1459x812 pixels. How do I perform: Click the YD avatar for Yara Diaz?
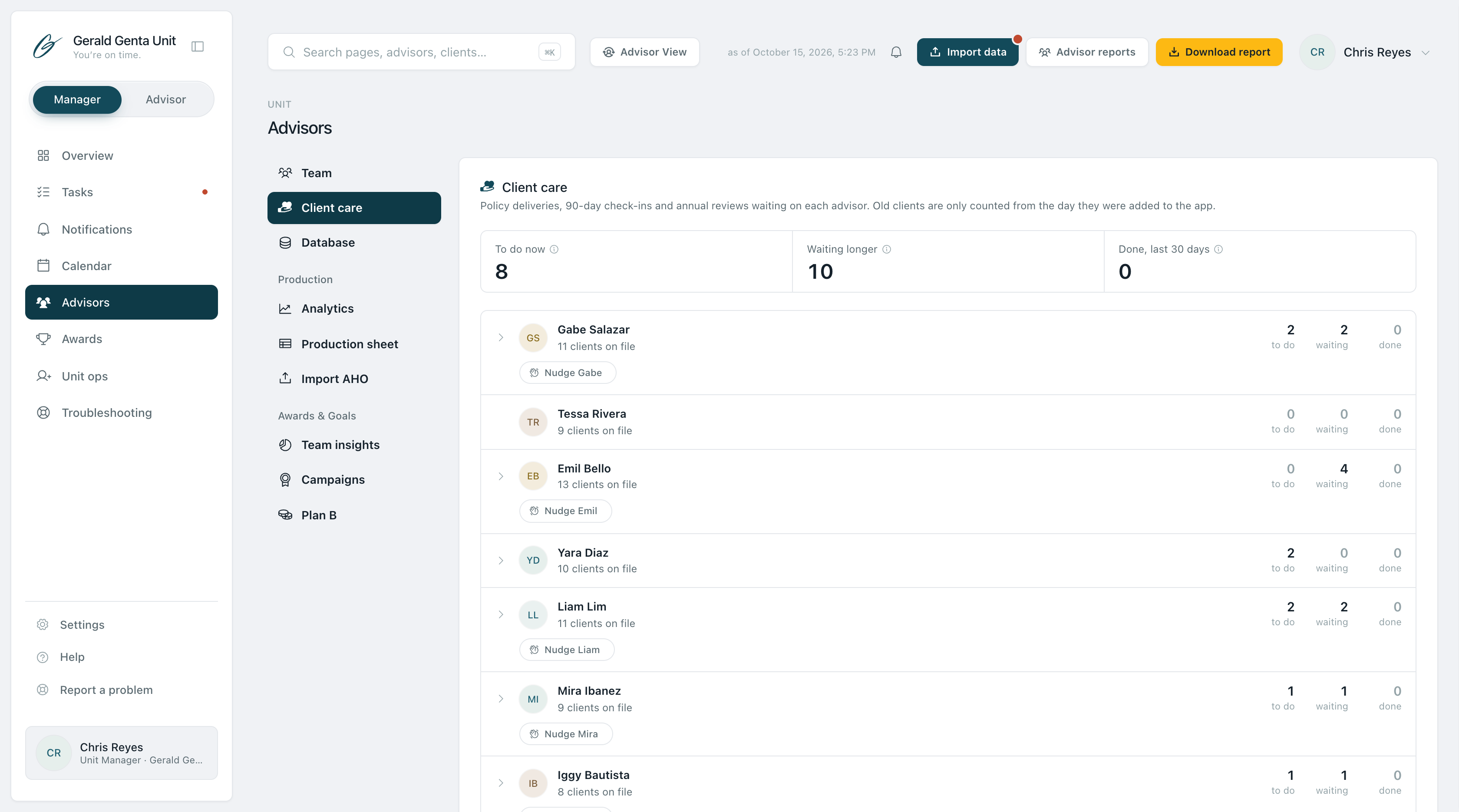tap(533, 561)
